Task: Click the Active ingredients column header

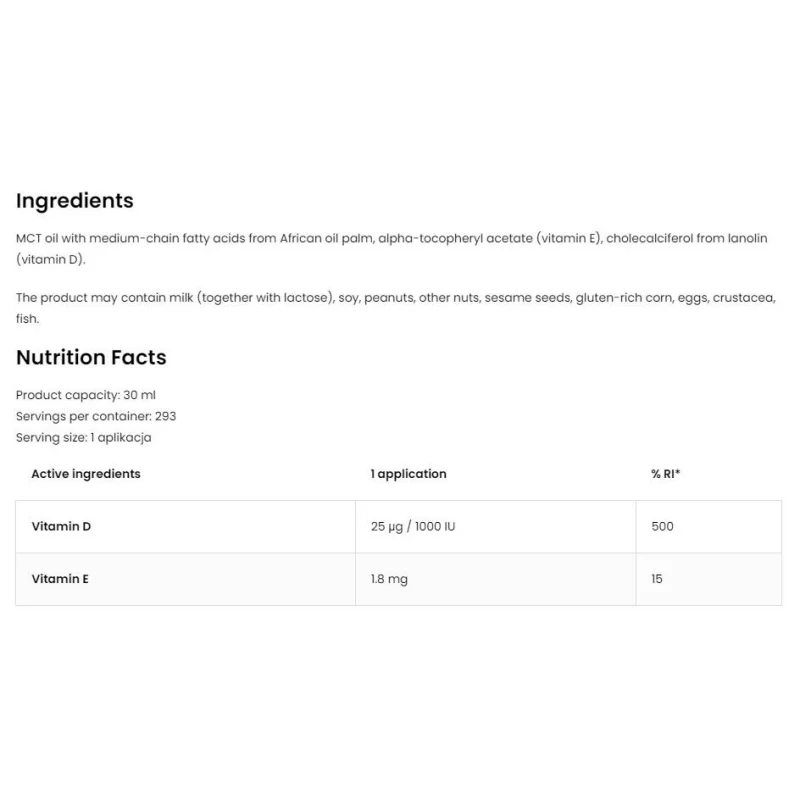Action: click(86, 474)
